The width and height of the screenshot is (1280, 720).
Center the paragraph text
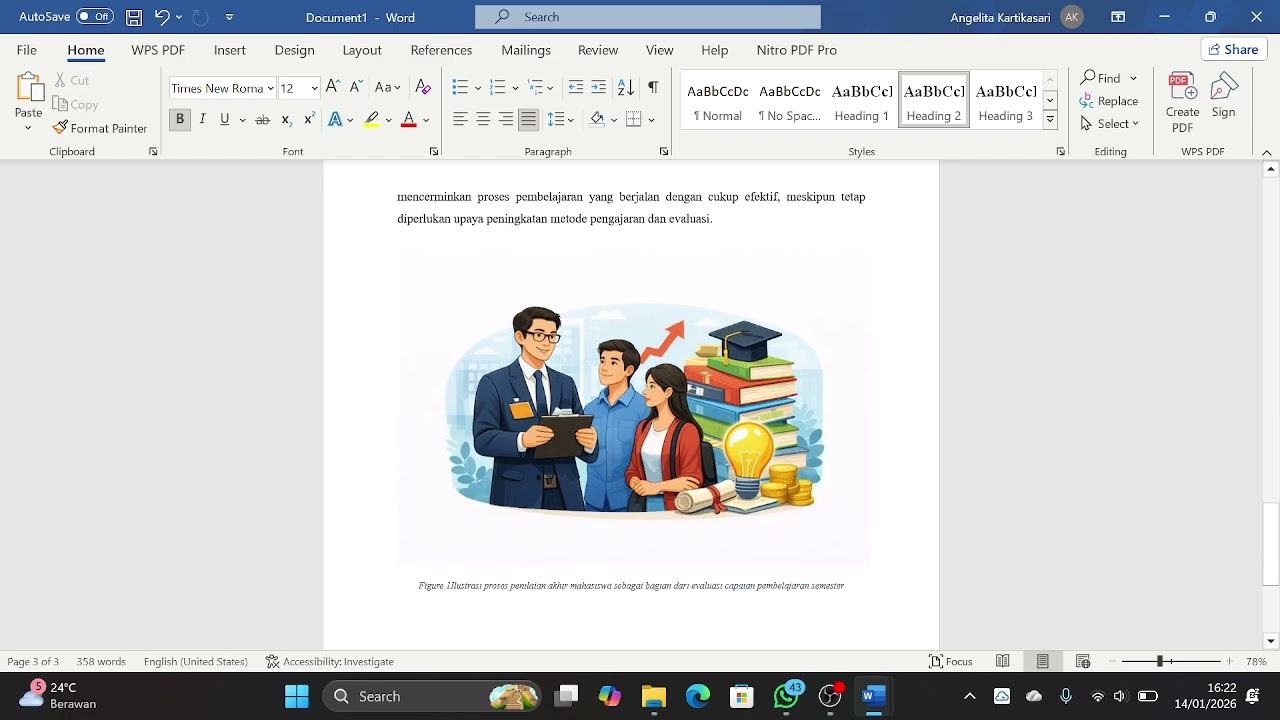(483, 119)
